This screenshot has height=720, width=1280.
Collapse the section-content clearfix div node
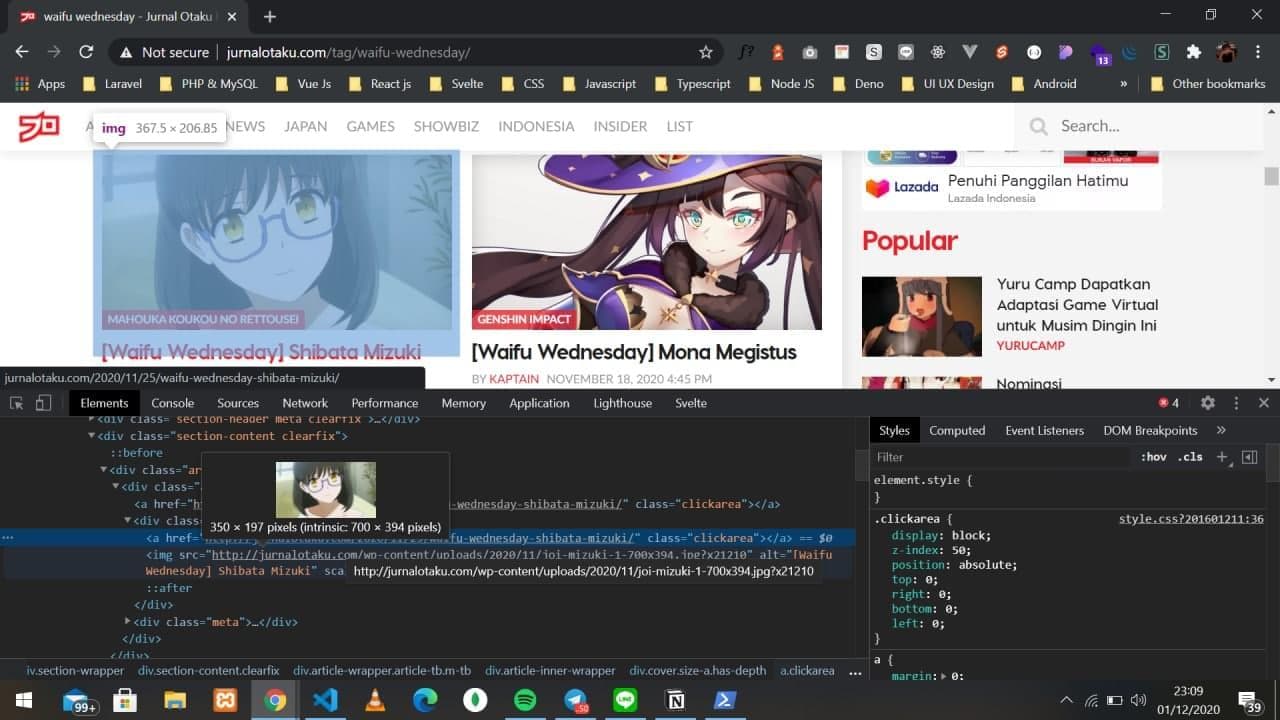(x=92, y=436)
